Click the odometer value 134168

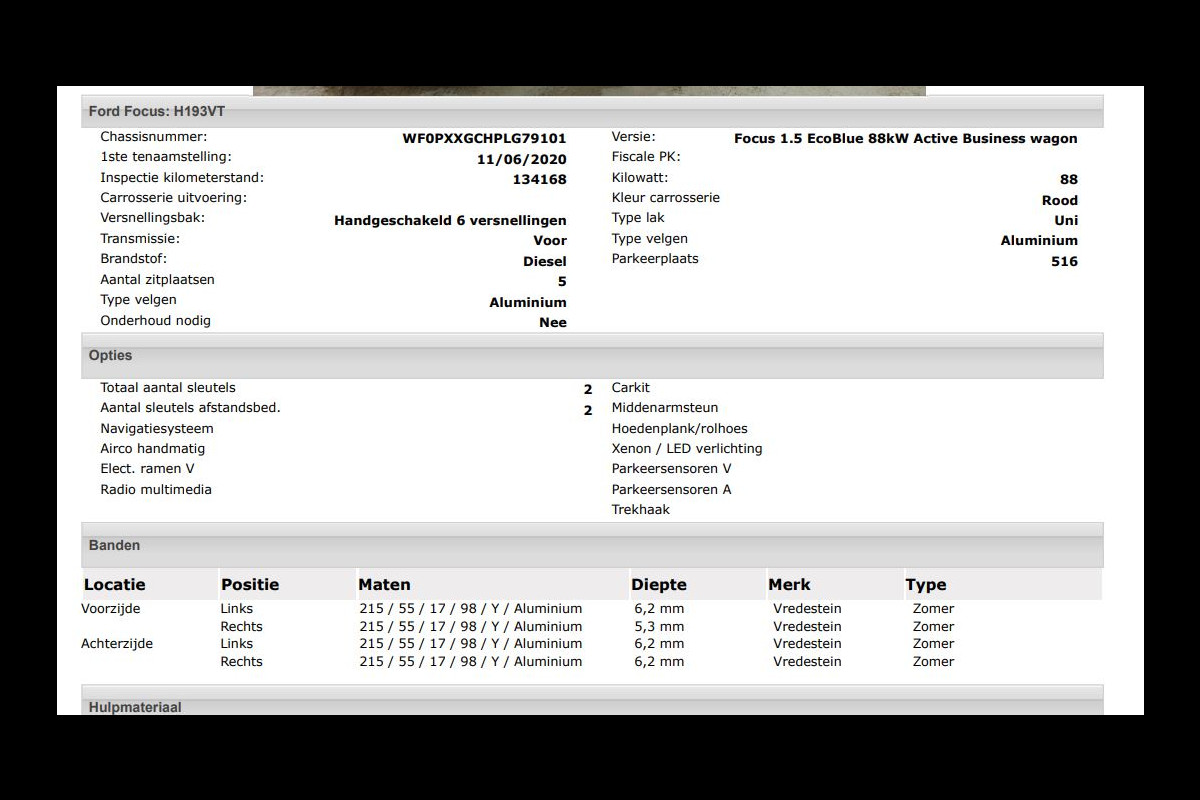pos(539,180)
